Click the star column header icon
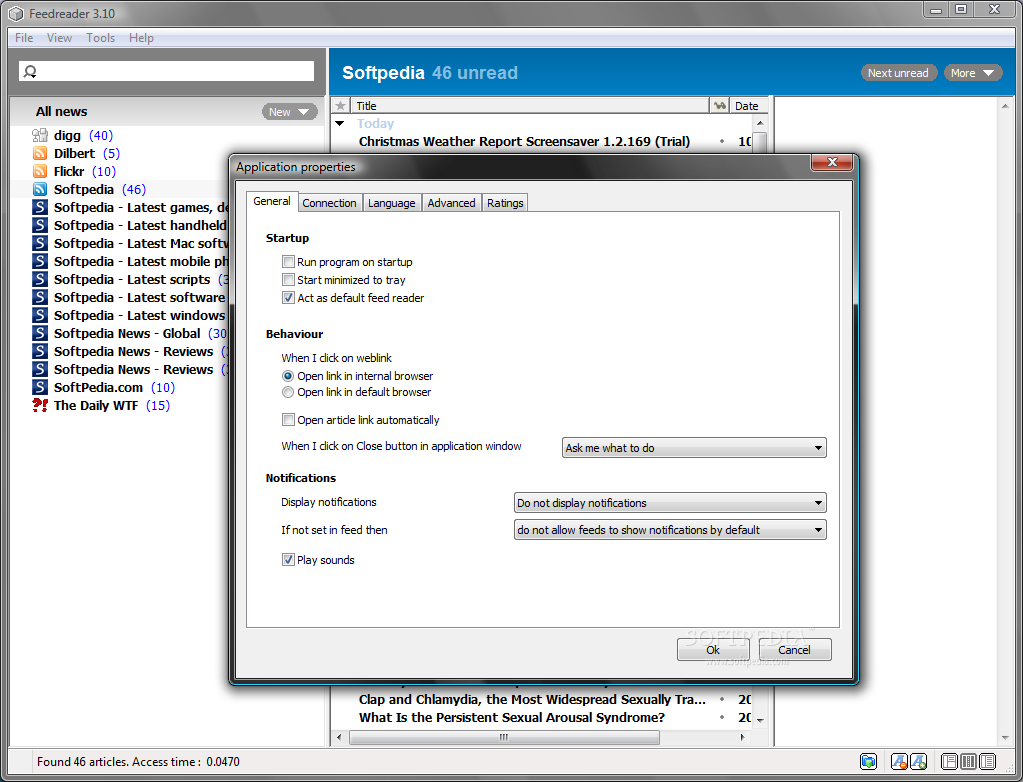The width and height of the screenshot is (1023, 782). pos(341,106)
